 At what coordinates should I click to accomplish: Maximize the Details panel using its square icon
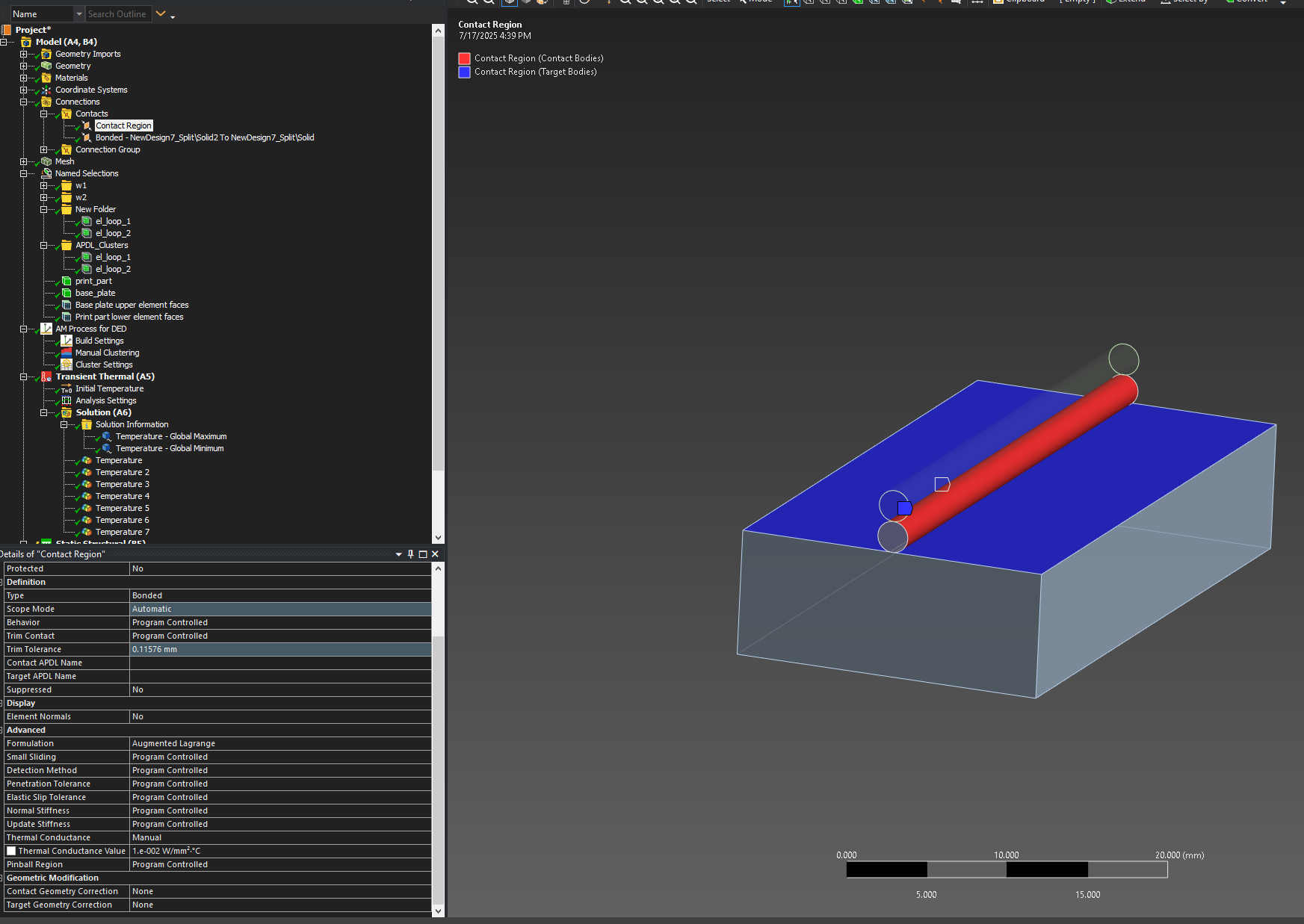tap(423, 554)
